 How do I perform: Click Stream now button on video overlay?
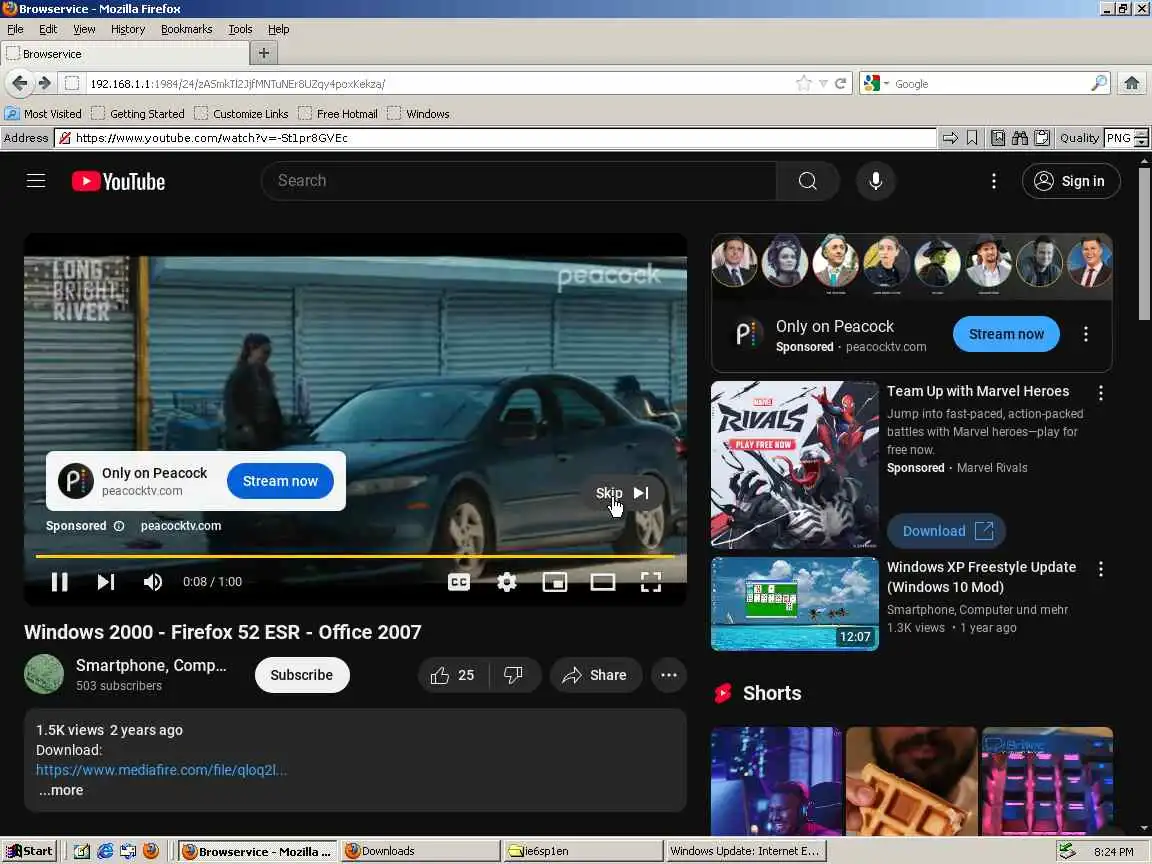[x=280, y=481]
